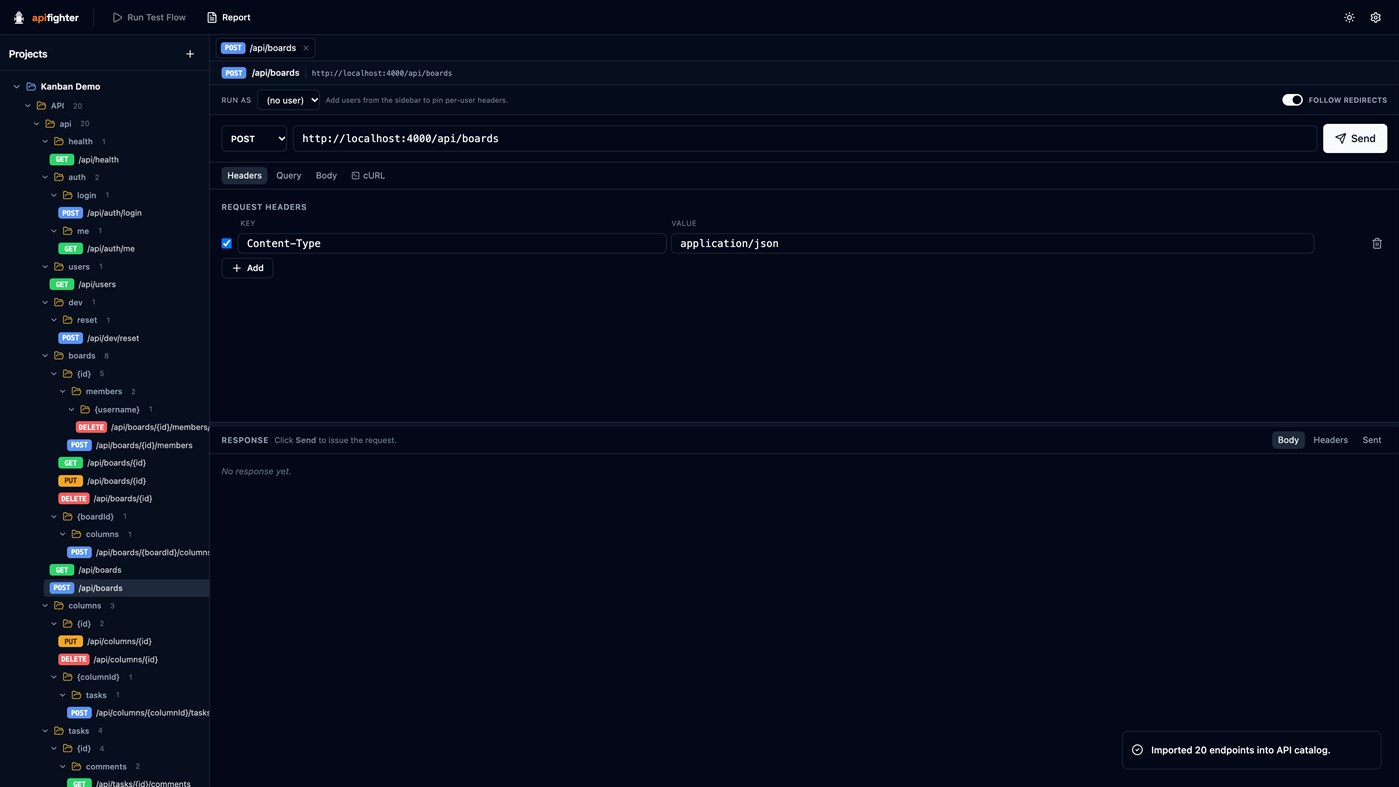Open settings via gear icon
The width and height of the screenshot is (1399, 787).
(x=1375, y=17)
